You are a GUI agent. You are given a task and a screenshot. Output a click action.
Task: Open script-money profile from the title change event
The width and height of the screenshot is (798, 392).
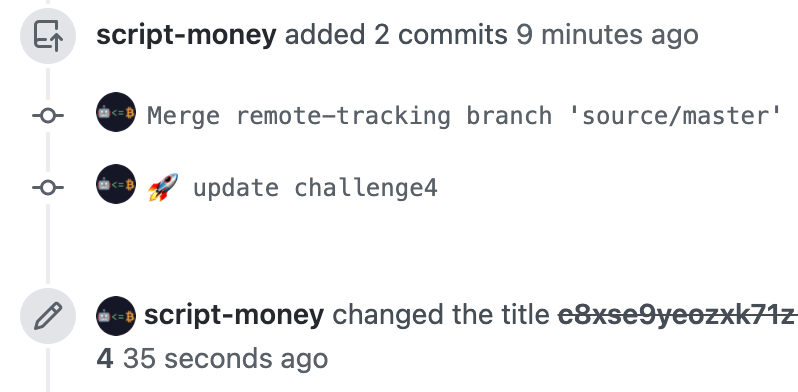(x=234, y=315)
